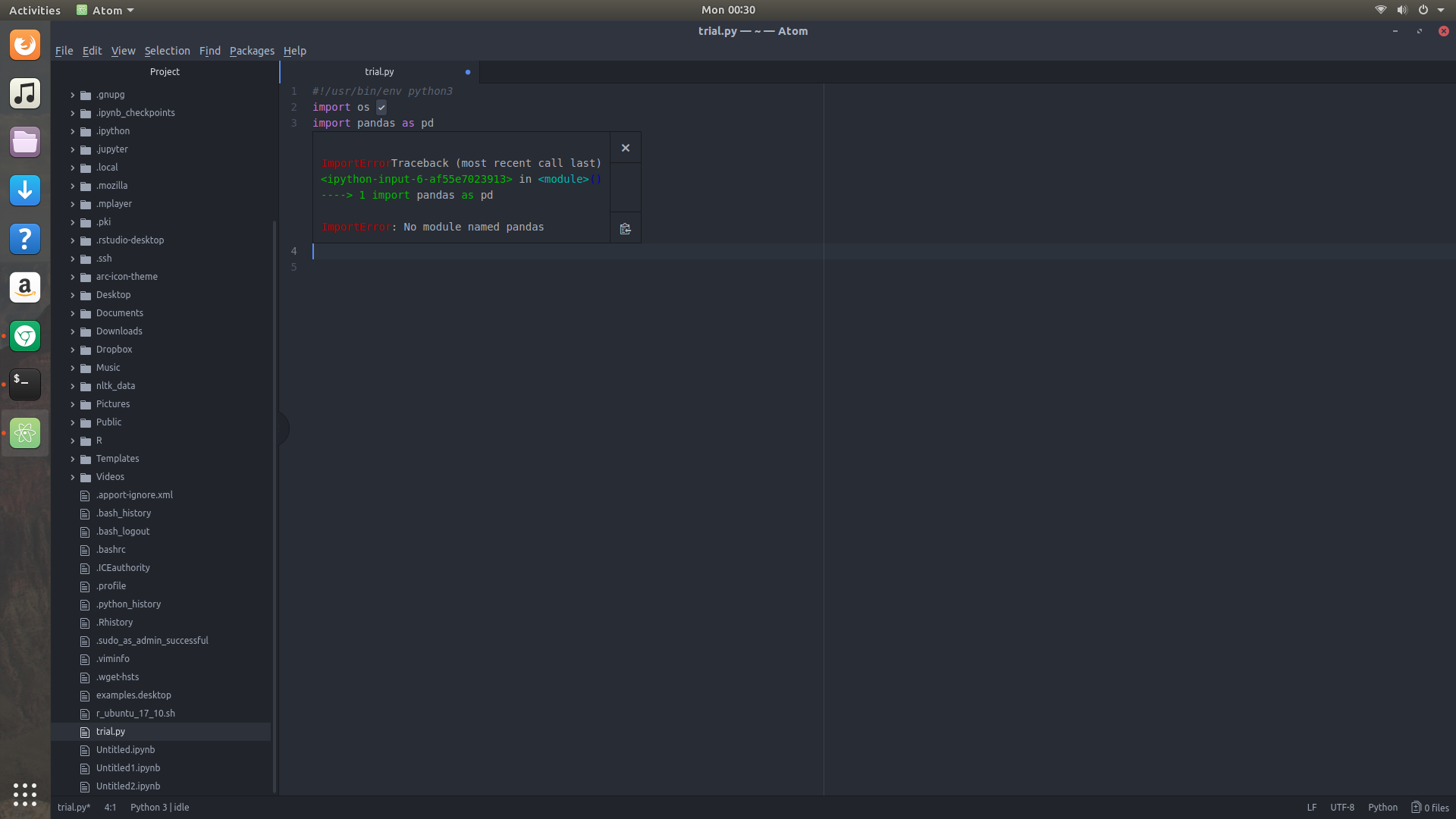The image size is (1456, 819).
Task: Click the Python 3 idle kernel status
Action: (x=159, y=807)
